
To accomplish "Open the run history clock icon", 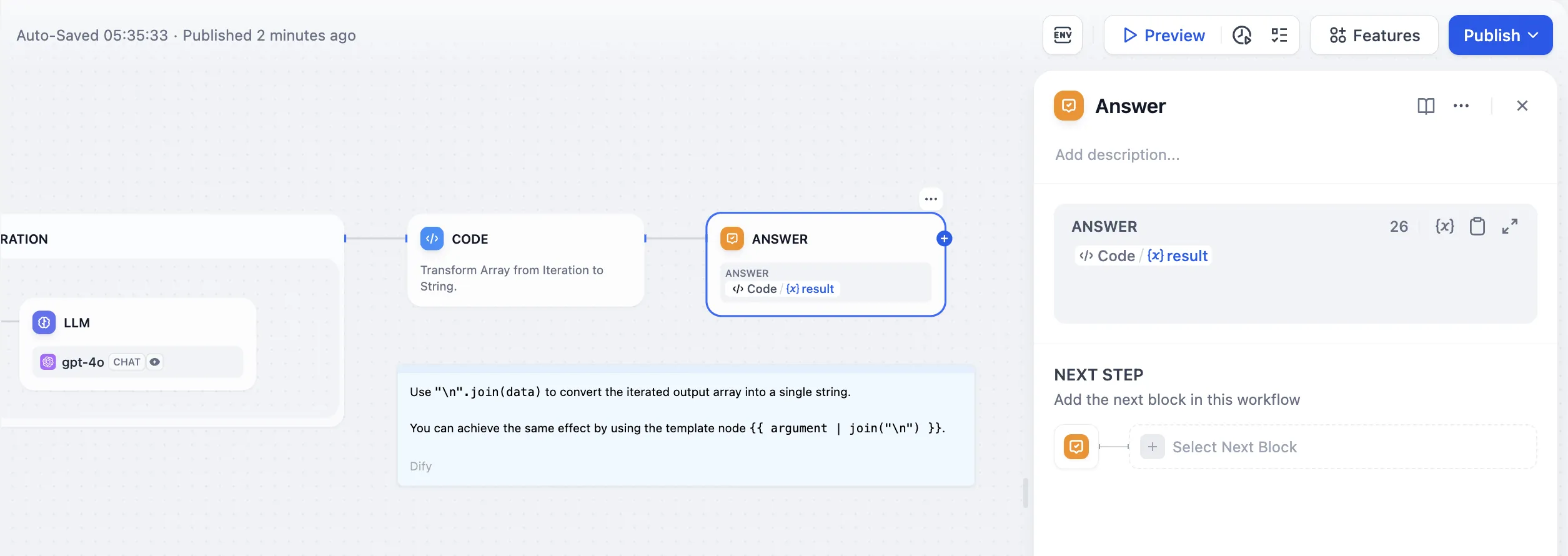I will coord(1241,36).
